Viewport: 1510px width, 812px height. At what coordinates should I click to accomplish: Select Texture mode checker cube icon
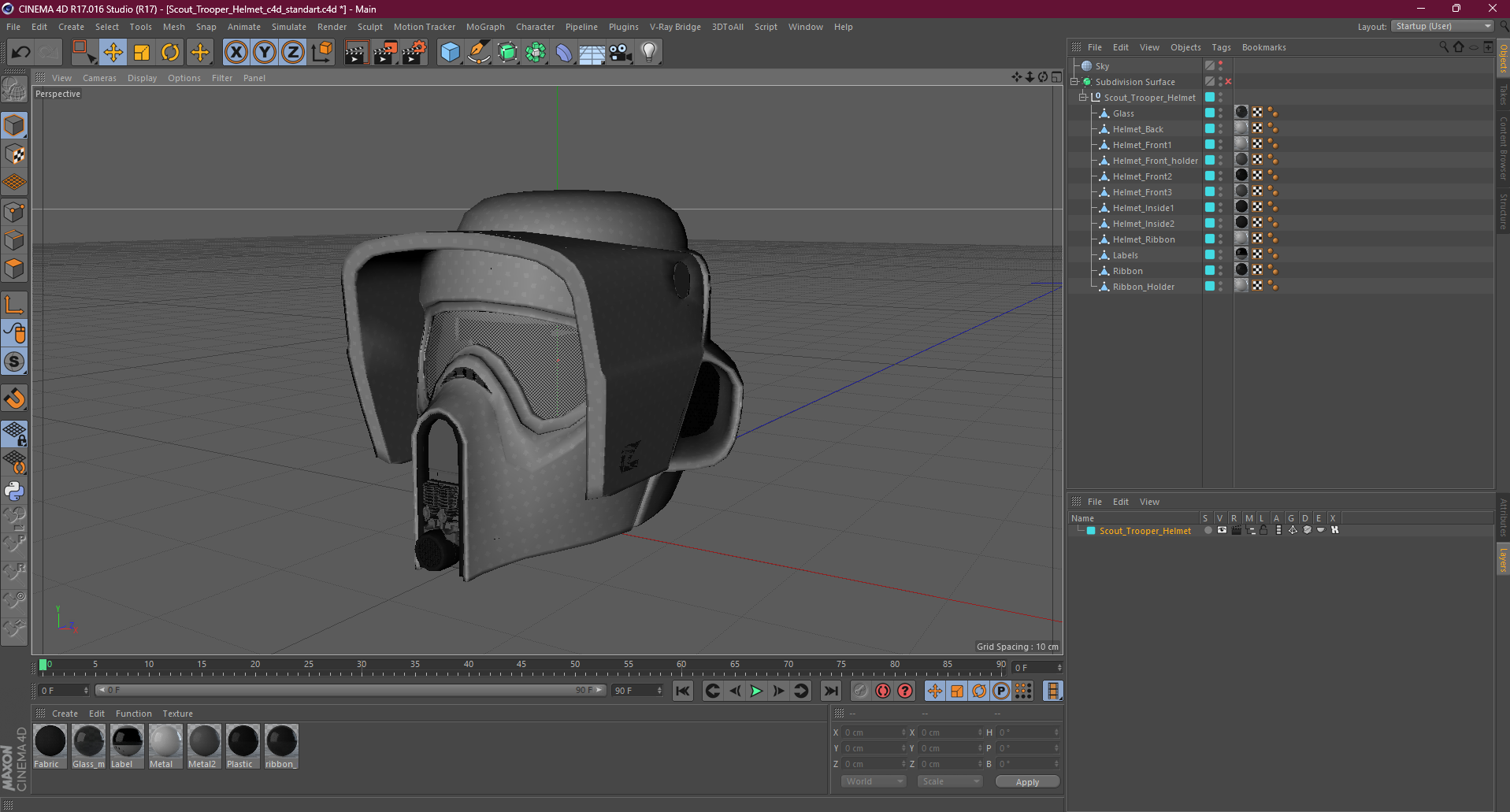15,154
